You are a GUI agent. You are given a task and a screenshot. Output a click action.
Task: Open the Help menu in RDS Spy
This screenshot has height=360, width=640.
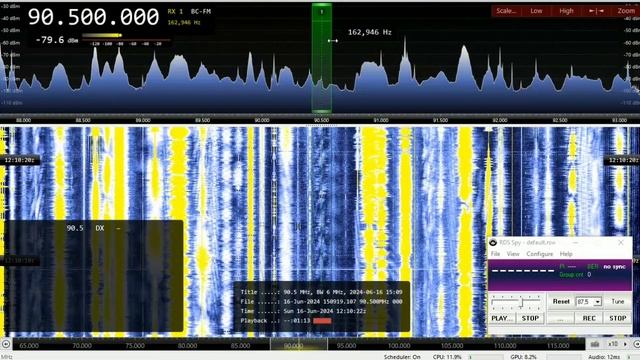pyautogui.click(x=566, y=254)
